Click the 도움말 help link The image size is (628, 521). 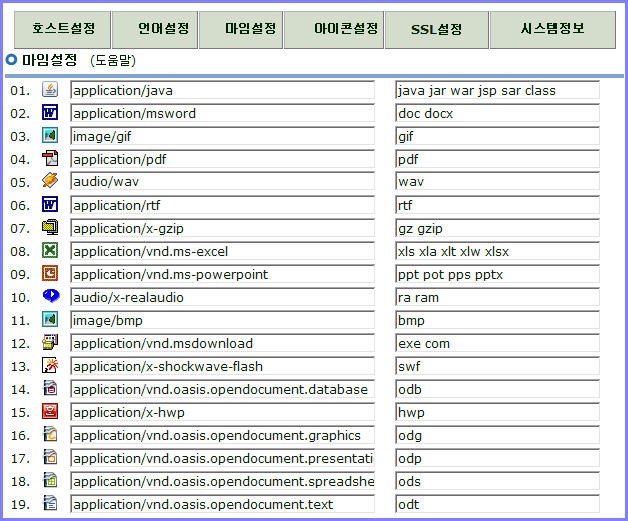(x=113, y=61)
